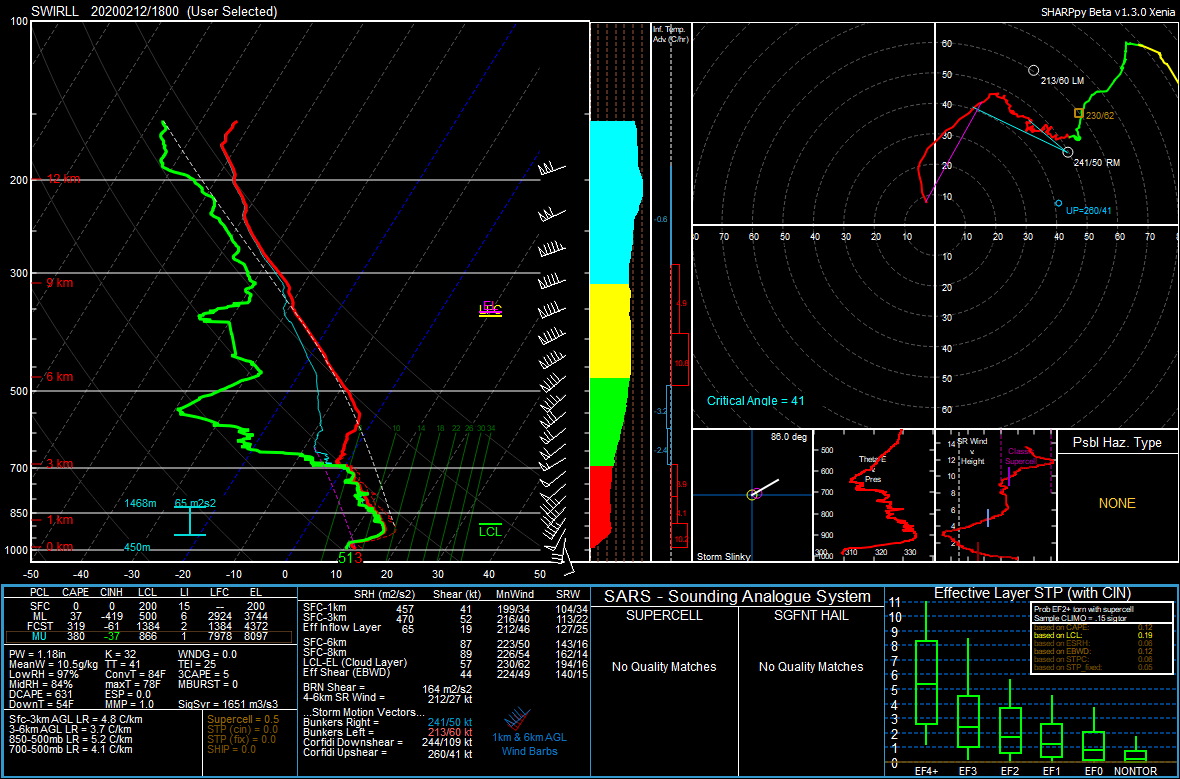Click the LowRH = 97% value
Screen dimensions: 1180x779
pos(43,674)
